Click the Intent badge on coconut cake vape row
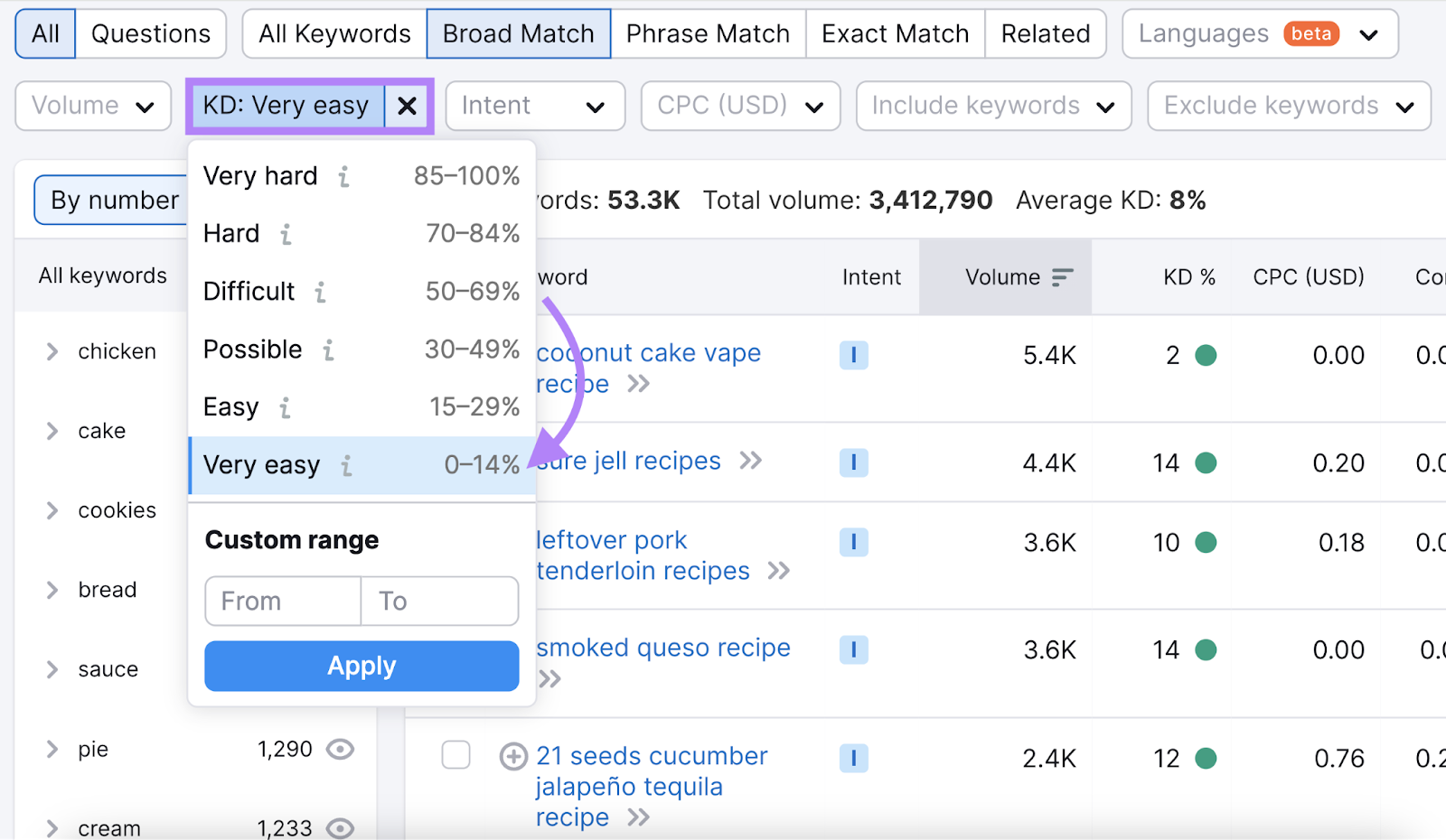Image resolution: width=1446 pixels, height=840 pixels. tap(853, 355)
